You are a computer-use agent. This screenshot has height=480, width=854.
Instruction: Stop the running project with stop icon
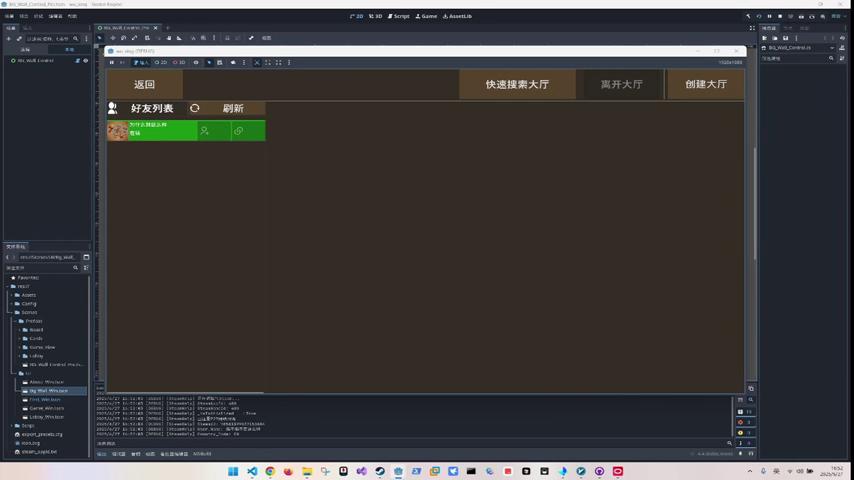pyautogui.click(x=780, y=16)
